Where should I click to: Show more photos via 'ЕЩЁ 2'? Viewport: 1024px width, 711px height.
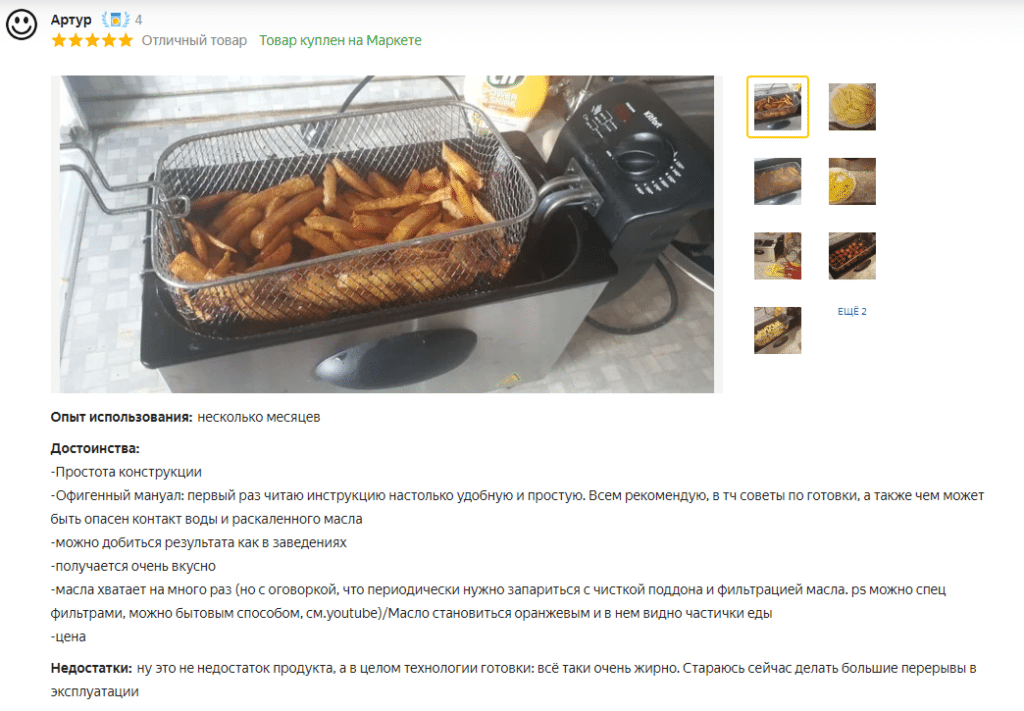point(852,311)
